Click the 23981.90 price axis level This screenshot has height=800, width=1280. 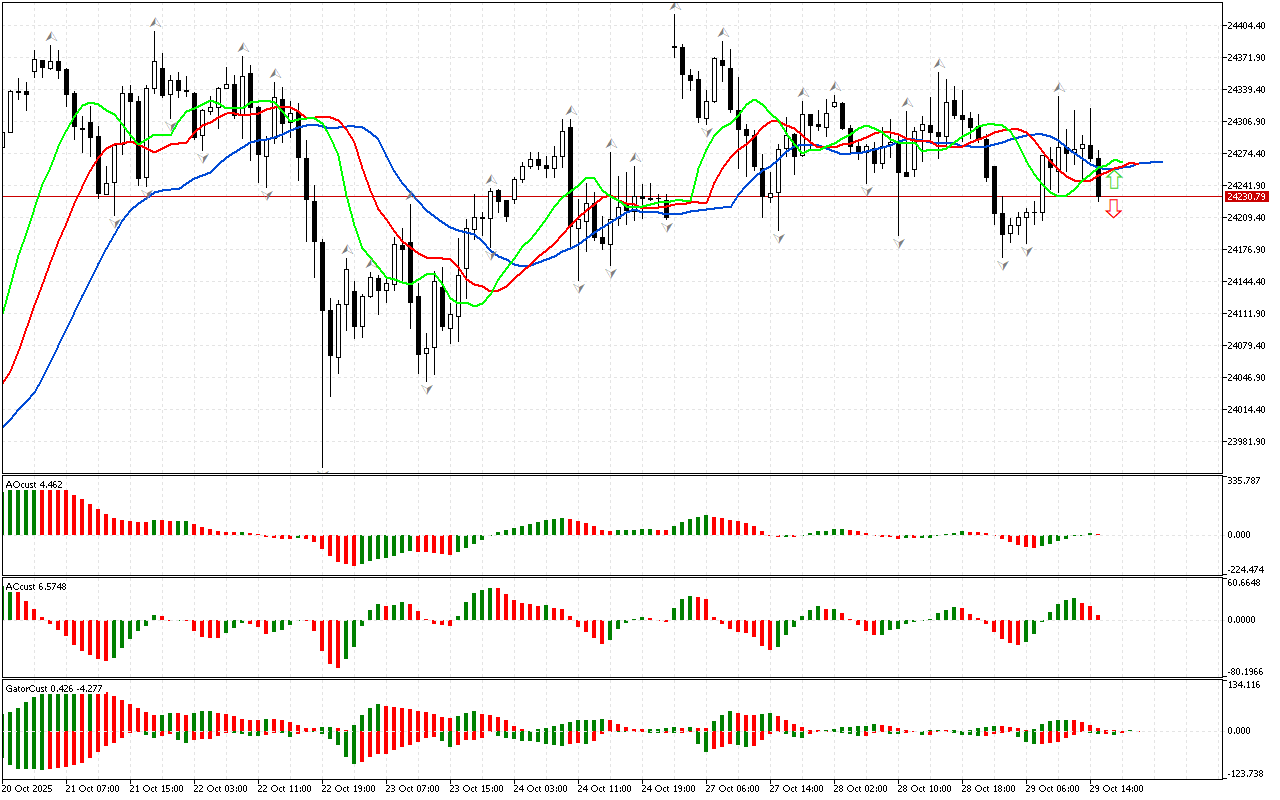1246,442
